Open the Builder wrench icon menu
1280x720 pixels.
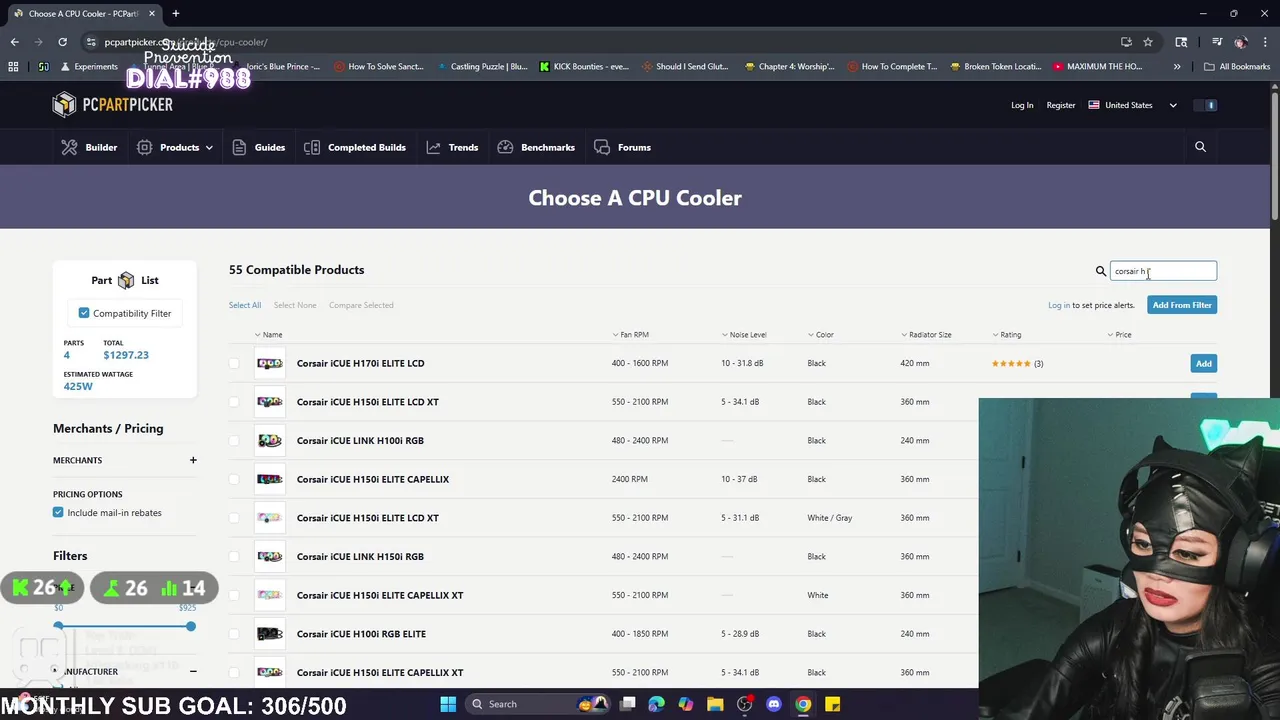(69, 147)
